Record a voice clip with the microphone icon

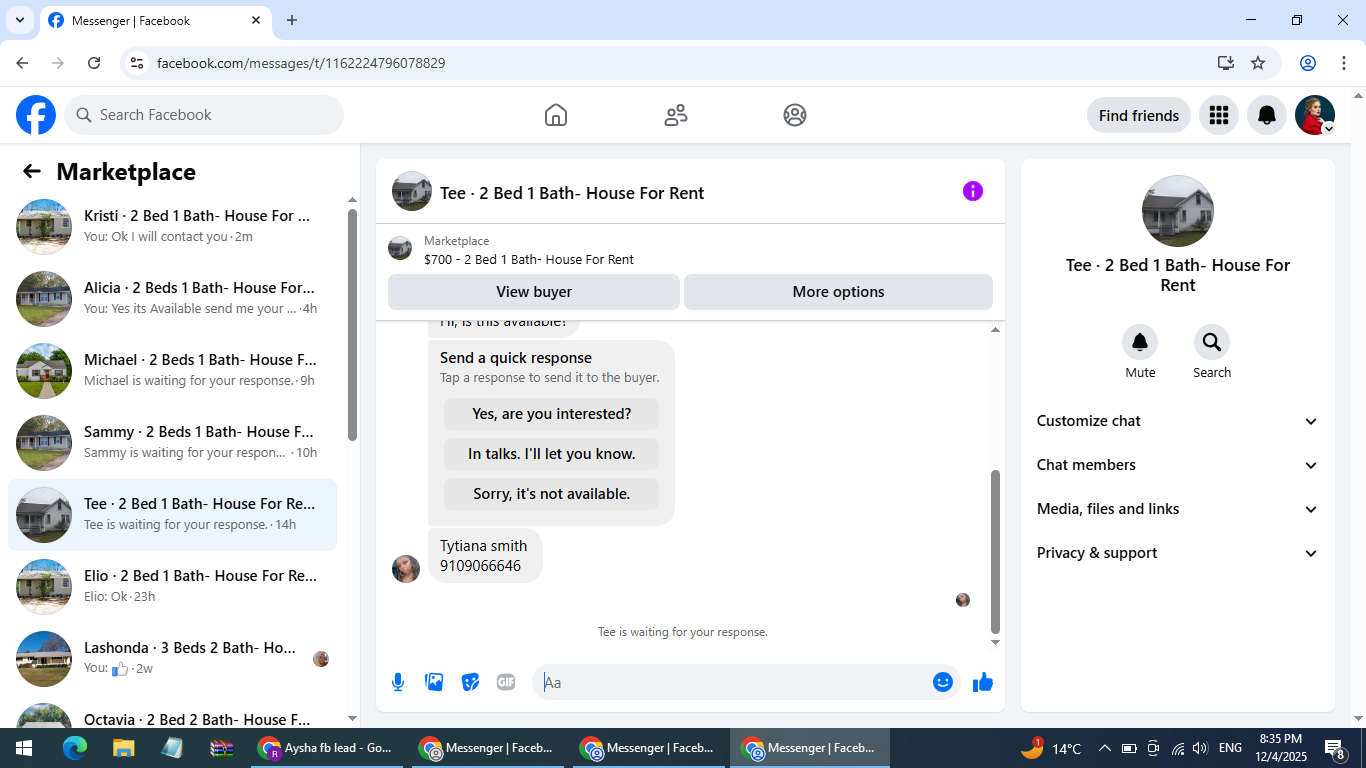coord(398,682)
